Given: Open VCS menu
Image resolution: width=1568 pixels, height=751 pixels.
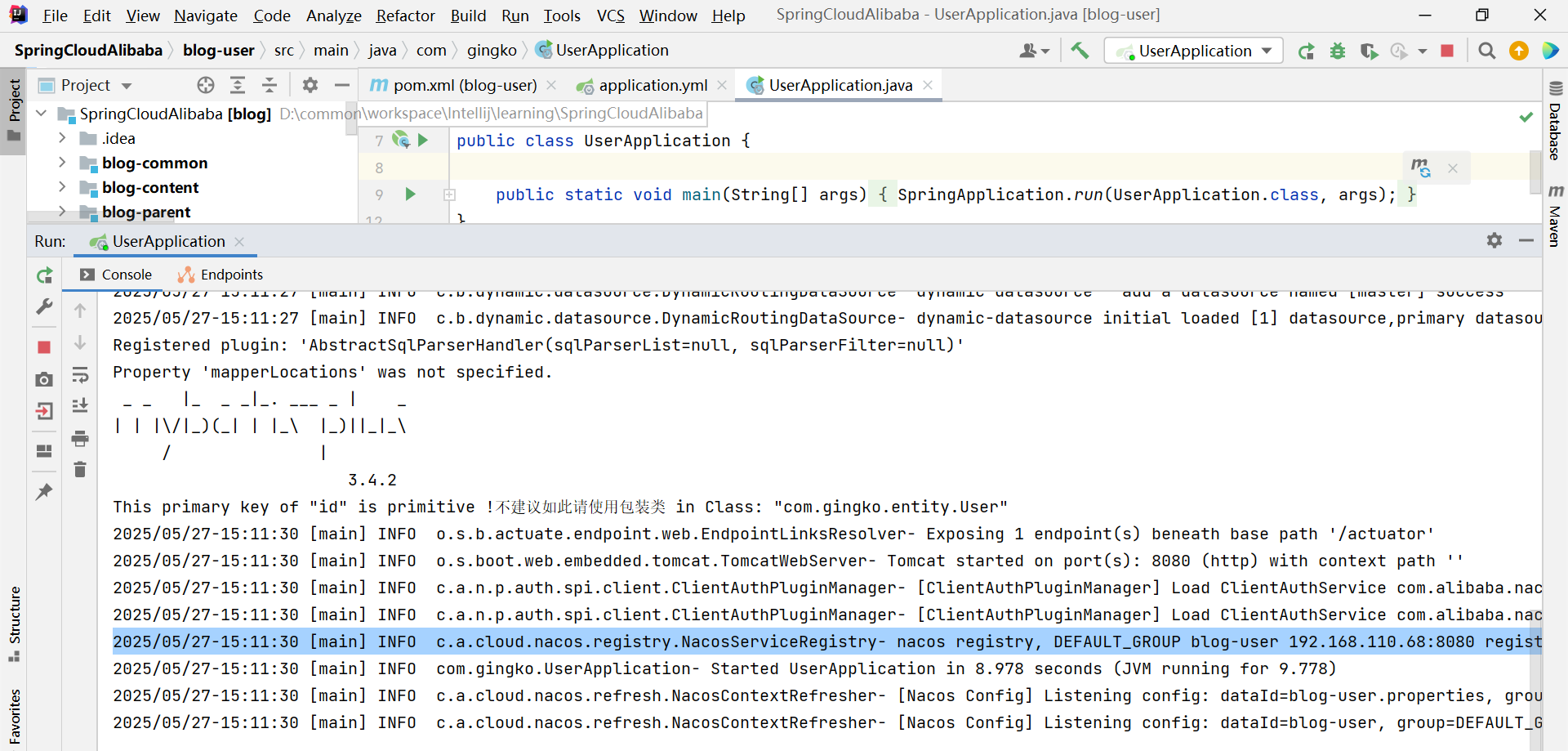Looking at the screenshot, I should click(x=610, y=16).
